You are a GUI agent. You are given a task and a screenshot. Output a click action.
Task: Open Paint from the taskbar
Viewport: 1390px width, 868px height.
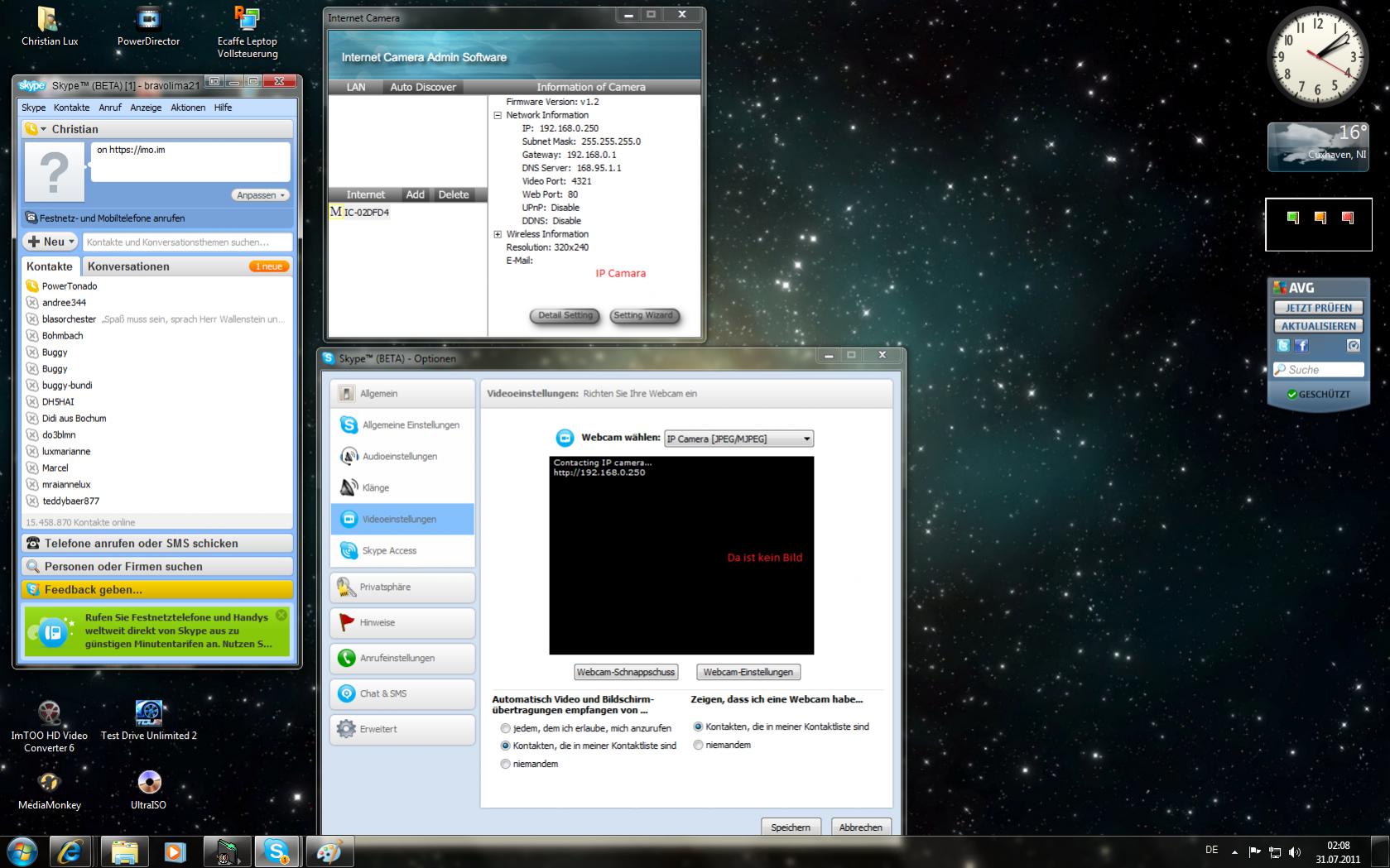click(x=329, y=851)
